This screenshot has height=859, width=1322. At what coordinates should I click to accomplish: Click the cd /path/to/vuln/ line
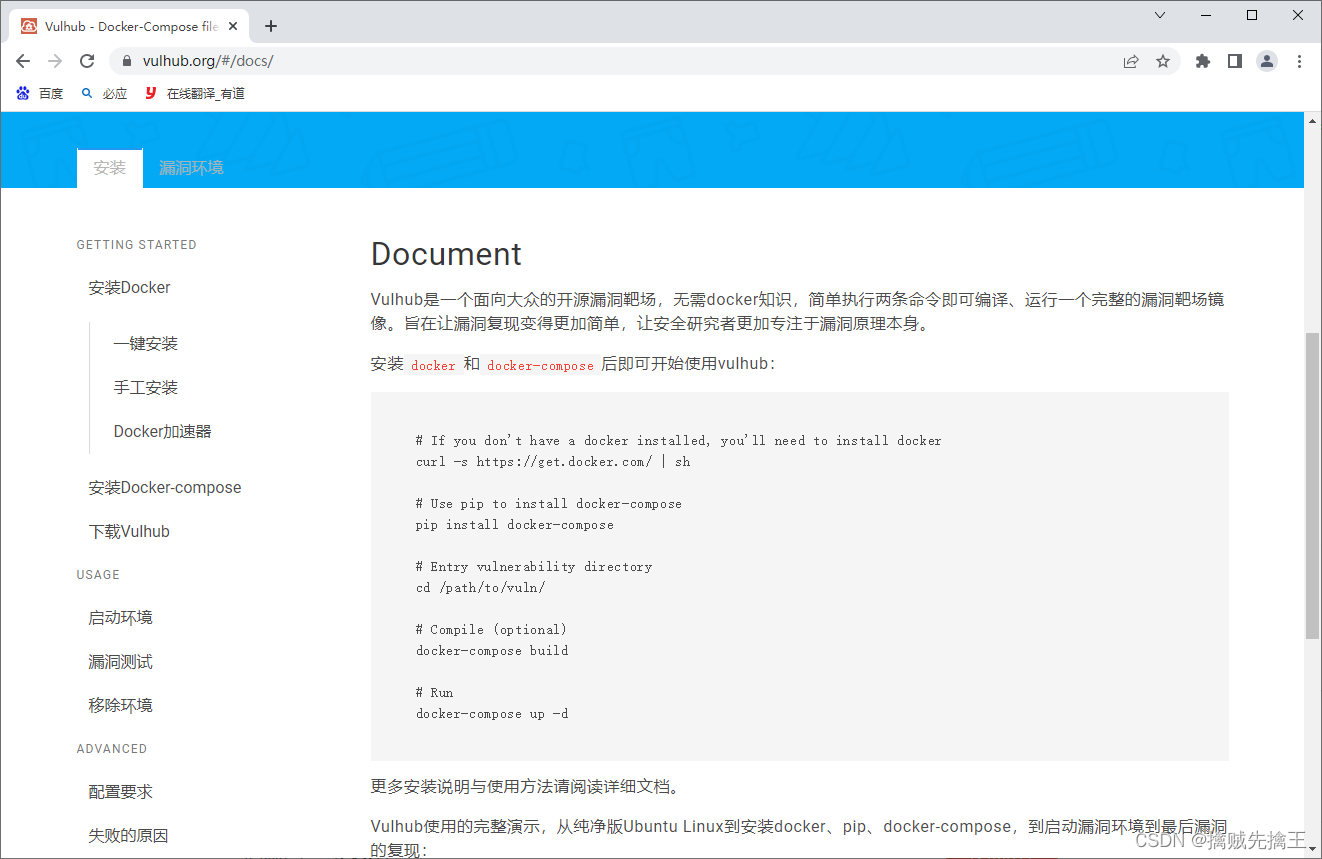(x=481, y=588)
